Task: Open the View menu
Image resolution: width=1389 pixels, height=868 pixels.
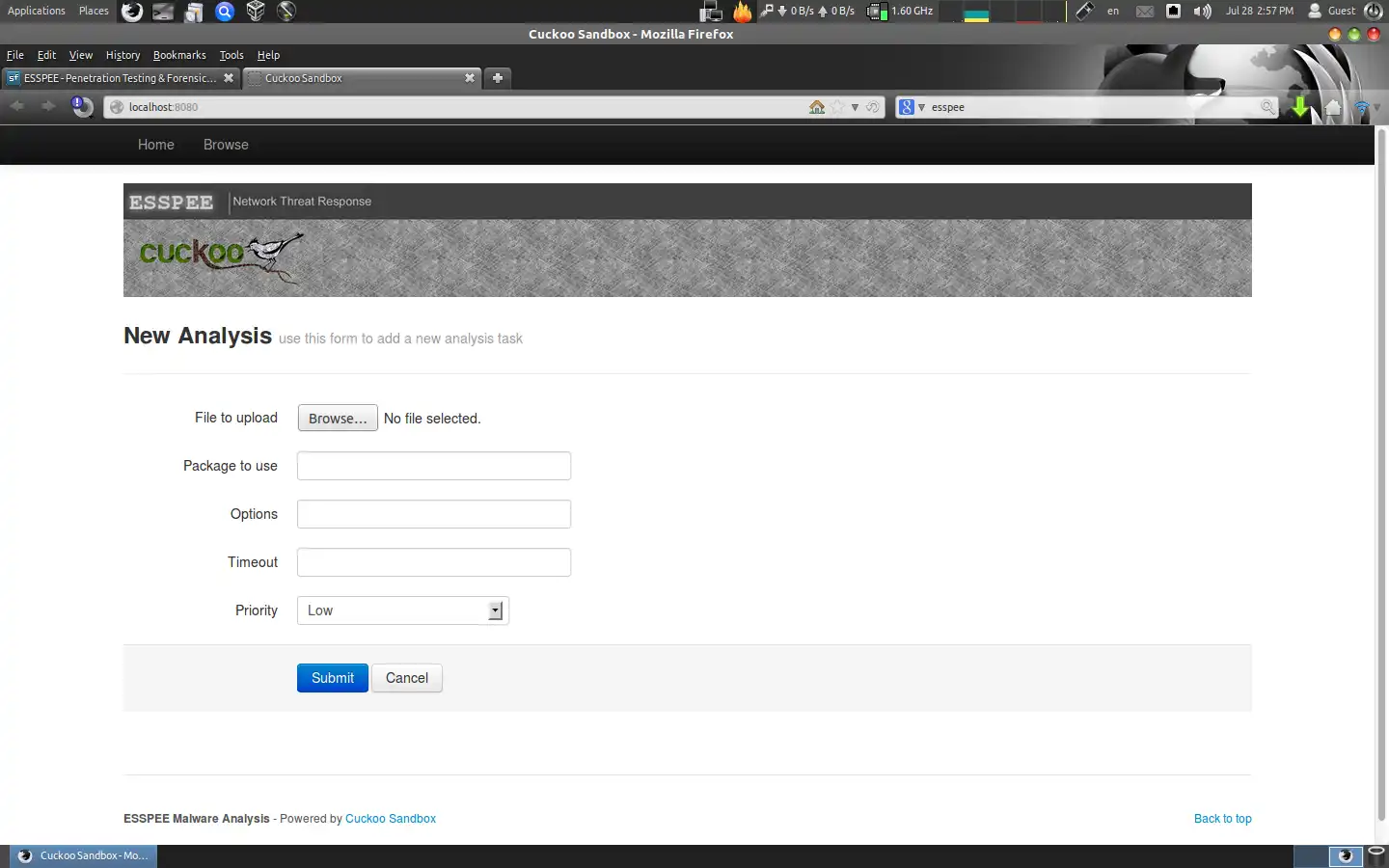Action: point(81,55)
